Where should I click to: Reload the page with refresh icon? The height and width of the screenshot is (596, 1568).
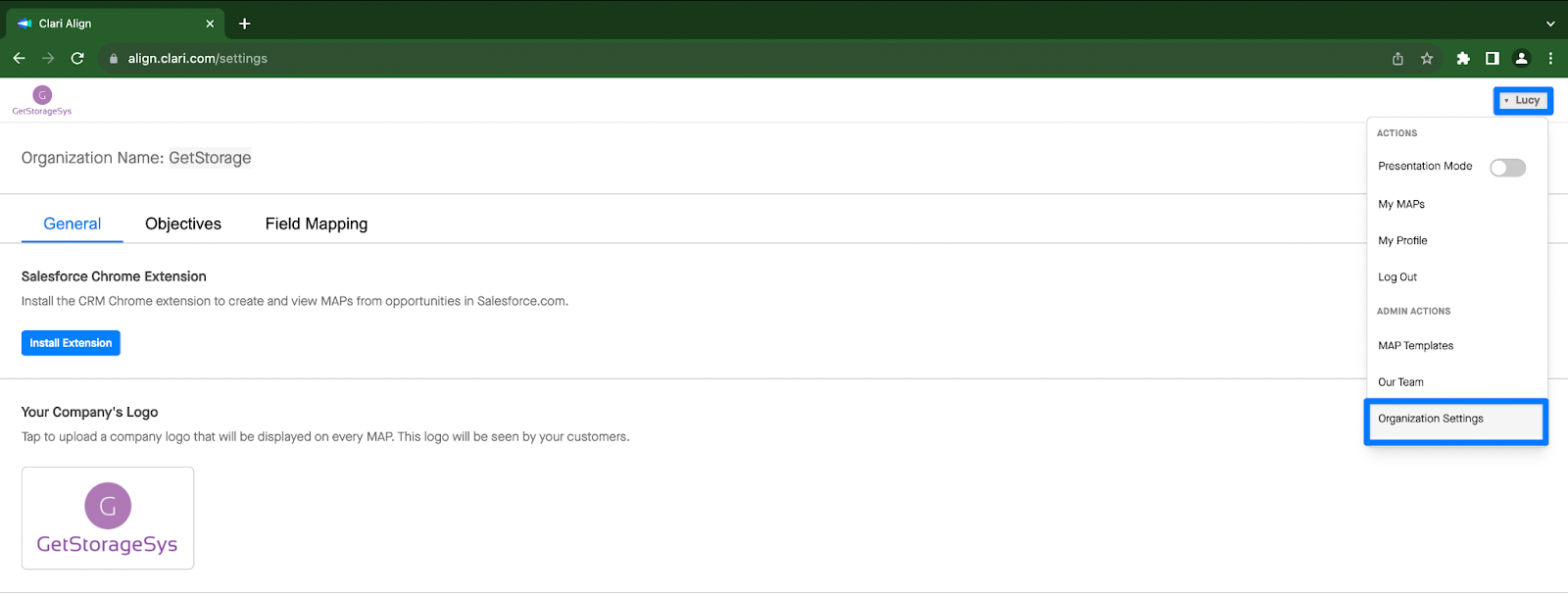[77, 59]
